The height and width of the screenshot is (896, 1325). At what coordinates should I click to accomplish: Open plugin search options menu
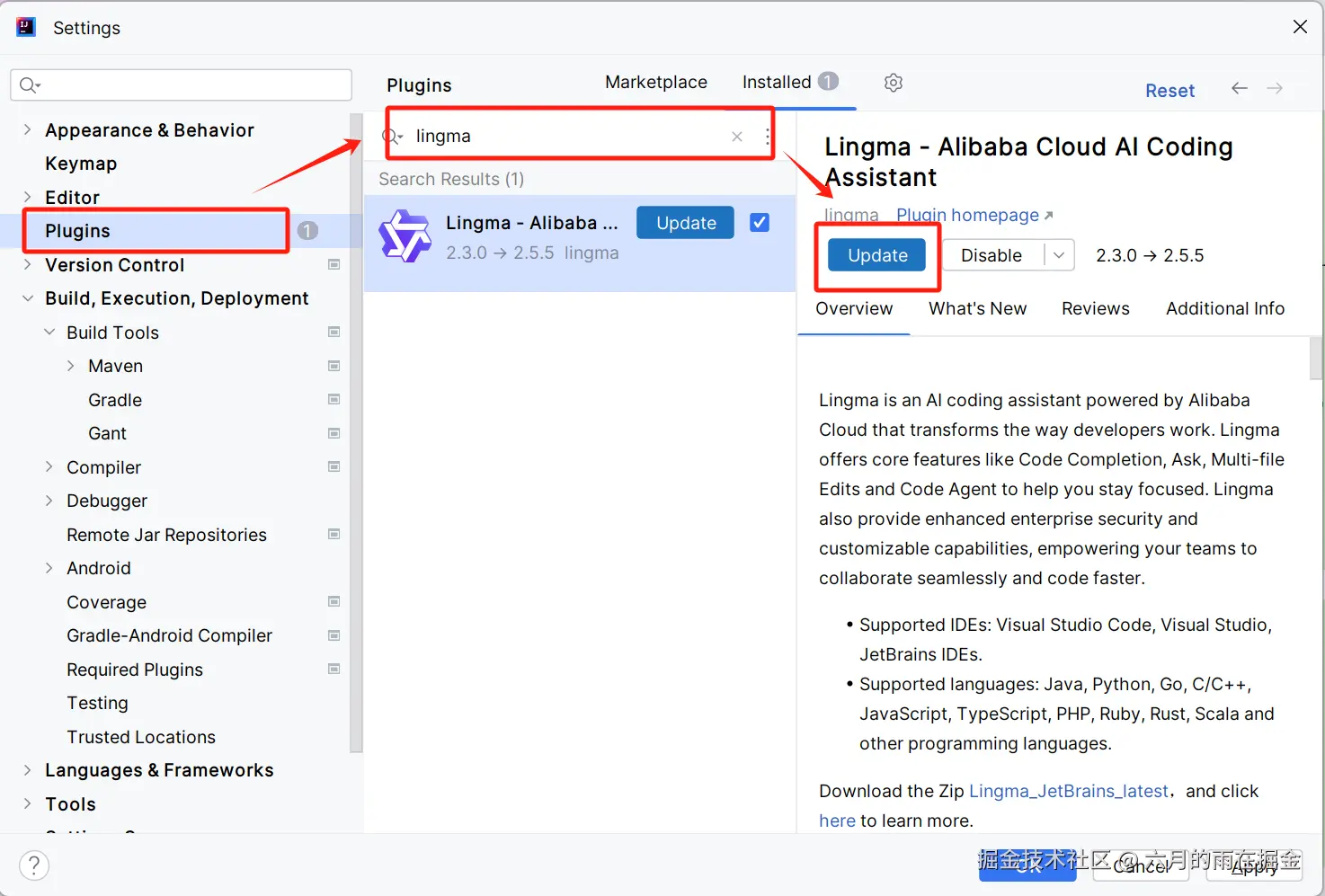tap(767, 137)
